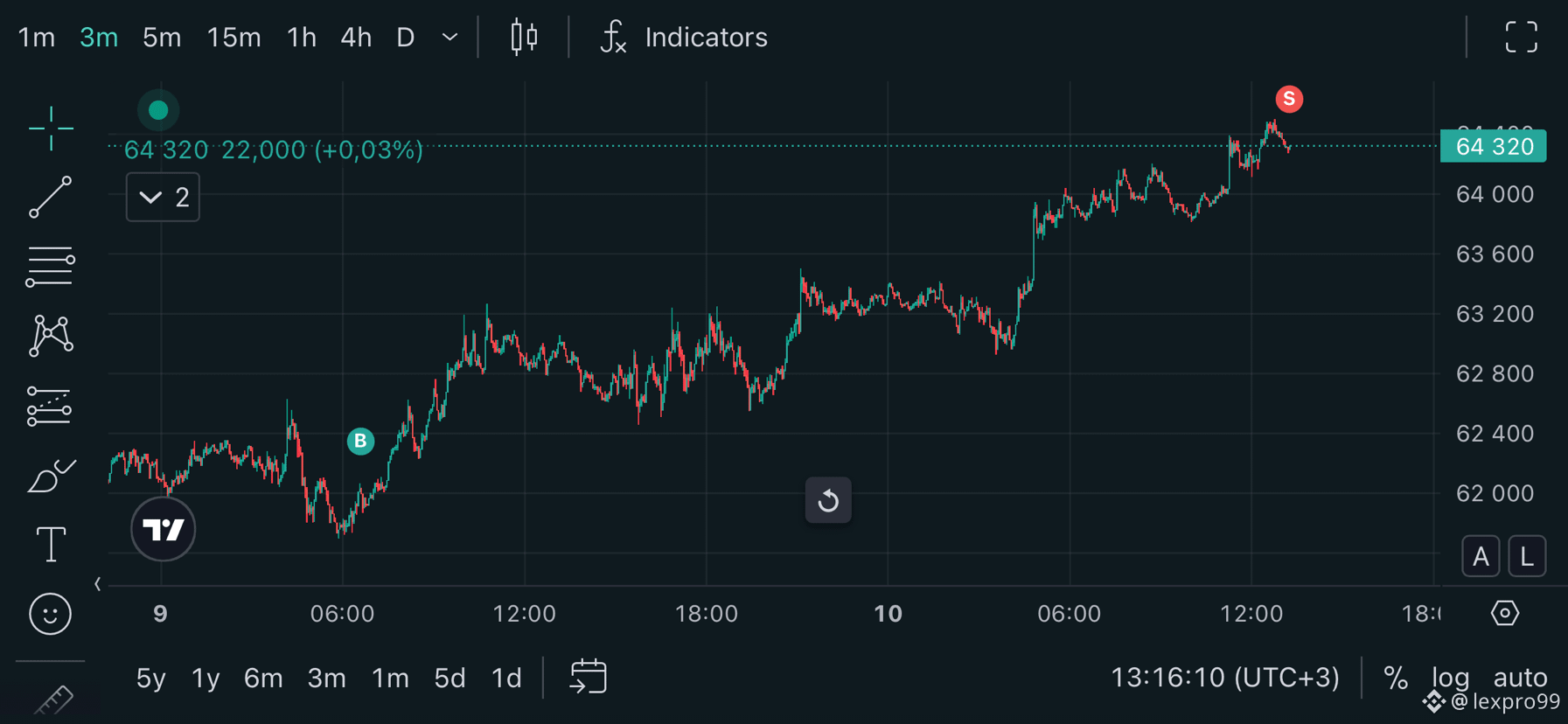Toggle the L logarithmic scale button

click(1527, 556)
